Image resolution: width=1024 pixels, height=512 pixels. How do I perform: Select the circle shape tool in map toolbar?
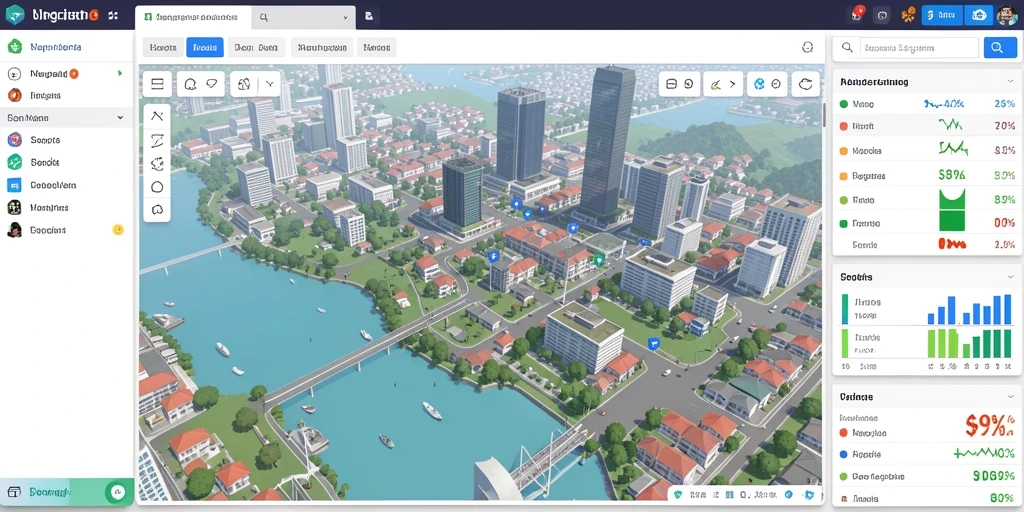point(157,187)
